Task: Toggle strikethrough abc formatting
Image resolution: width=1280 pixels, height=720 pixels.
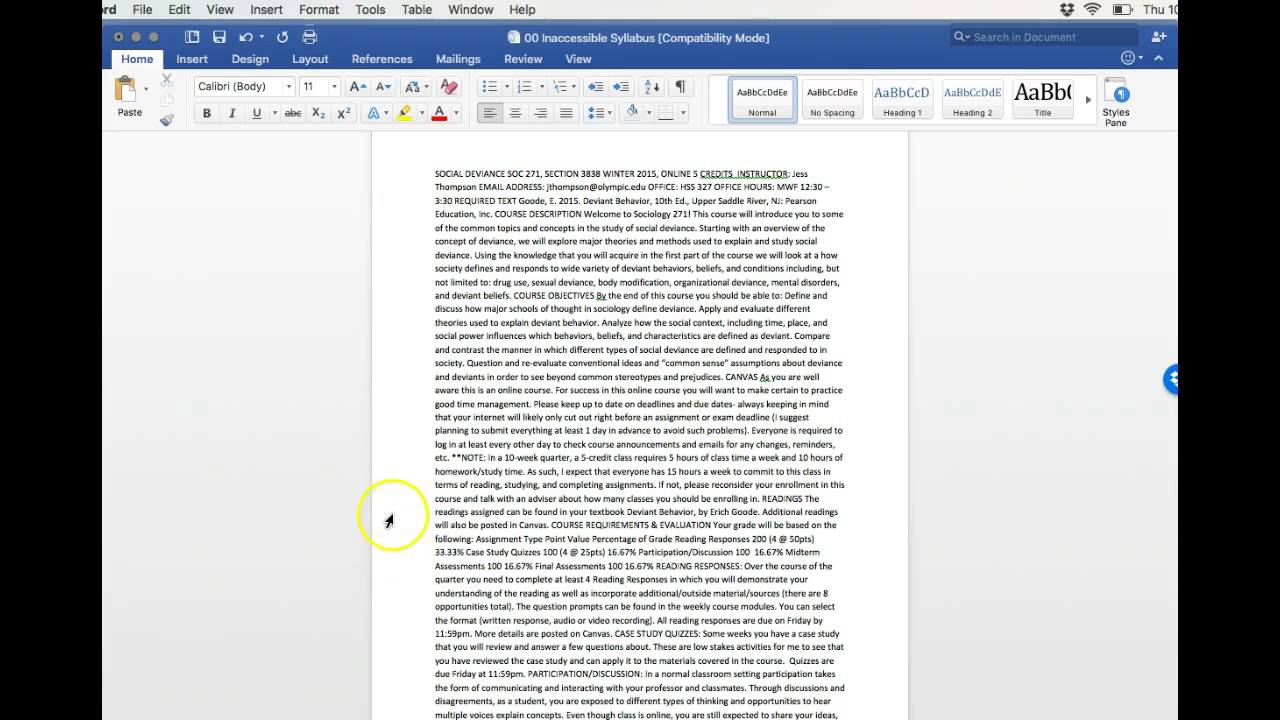Action: 293,113
